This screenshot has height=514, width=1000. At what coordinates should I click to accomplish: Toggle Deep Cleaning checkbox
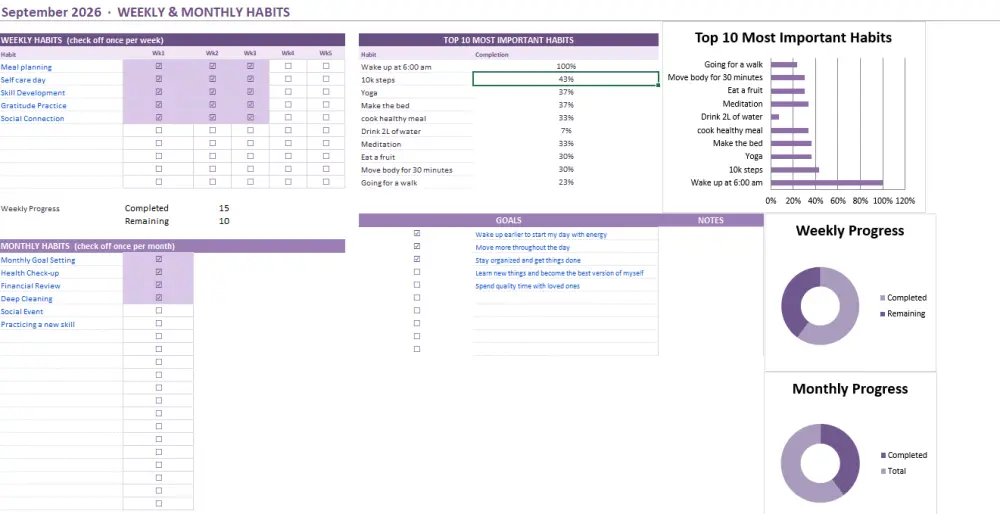(159, 298)
